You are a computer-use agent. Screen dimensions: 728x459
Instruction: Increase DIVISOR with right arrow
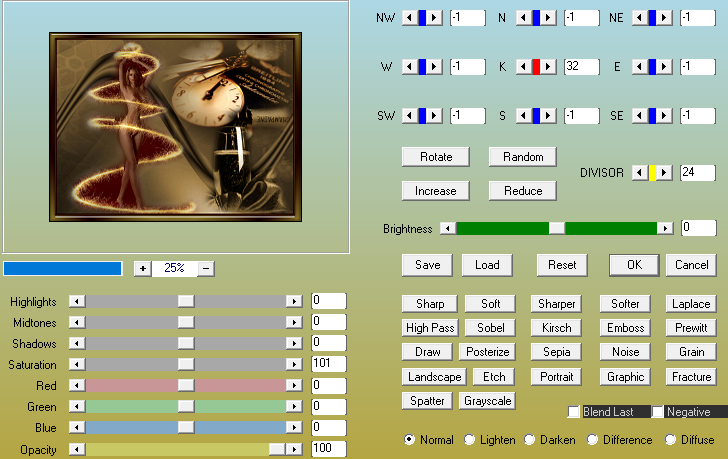point(665,173)
